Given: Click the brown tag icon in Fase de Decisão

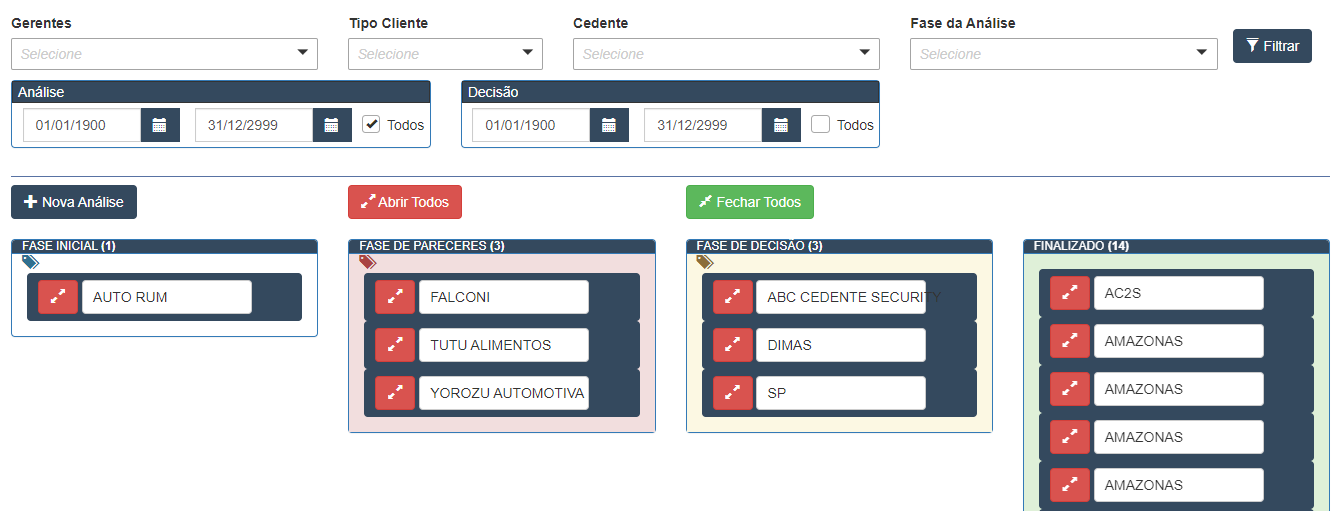Looking at the screenshot, I should pyautogui.click(x=705, y=262).
